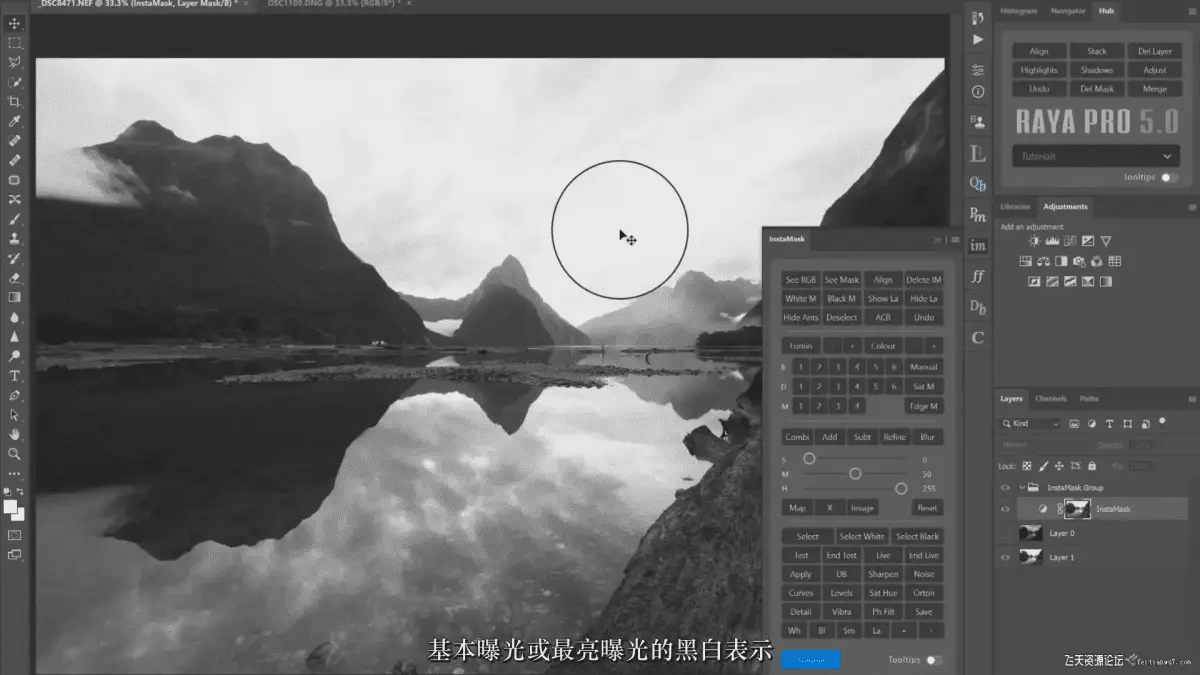Viewport: 1200px width, 675px height.
Task: Click Delete IM button
Action: click(924, 280)
